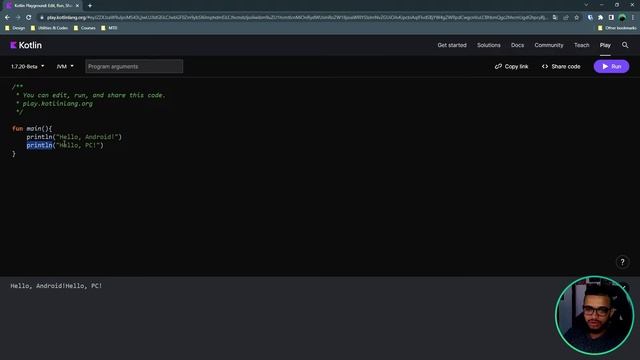Click Copy link
The width and height of the screenshot is (640, 360).
[x=511, y=67]
